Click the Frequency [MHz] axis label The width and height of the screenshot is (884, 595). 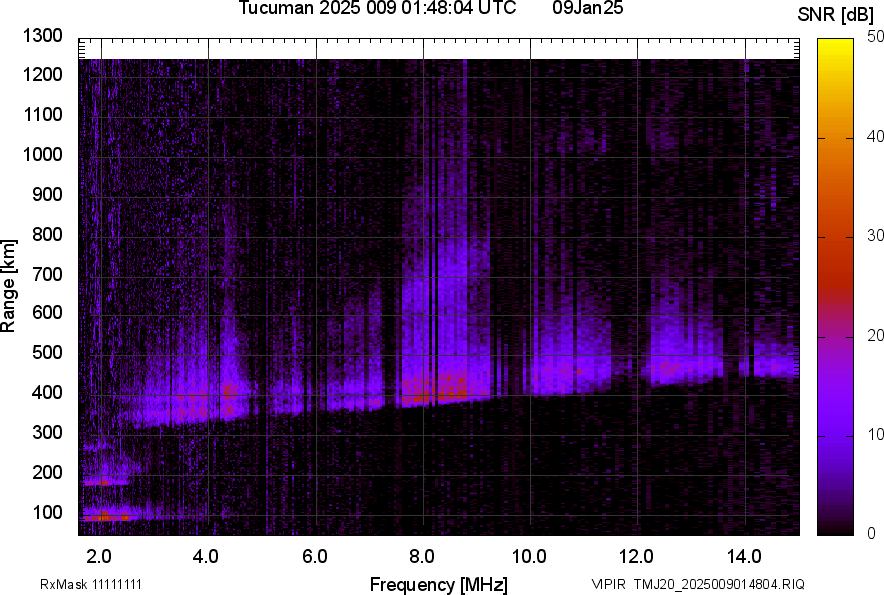438,584
